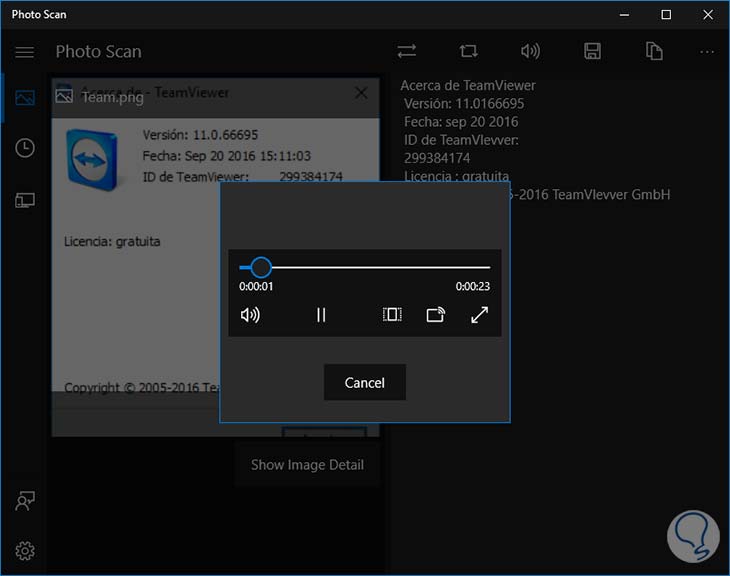Open the device screen sidebar icon
The image size is (730, 576).
pos(25,201)
